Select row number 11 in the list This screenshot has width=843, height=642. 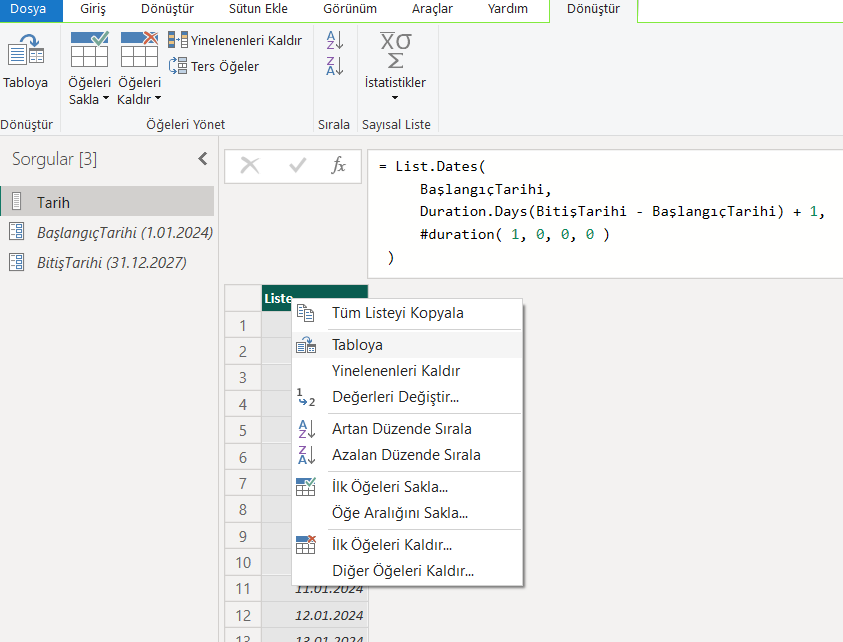pos(243,589)
